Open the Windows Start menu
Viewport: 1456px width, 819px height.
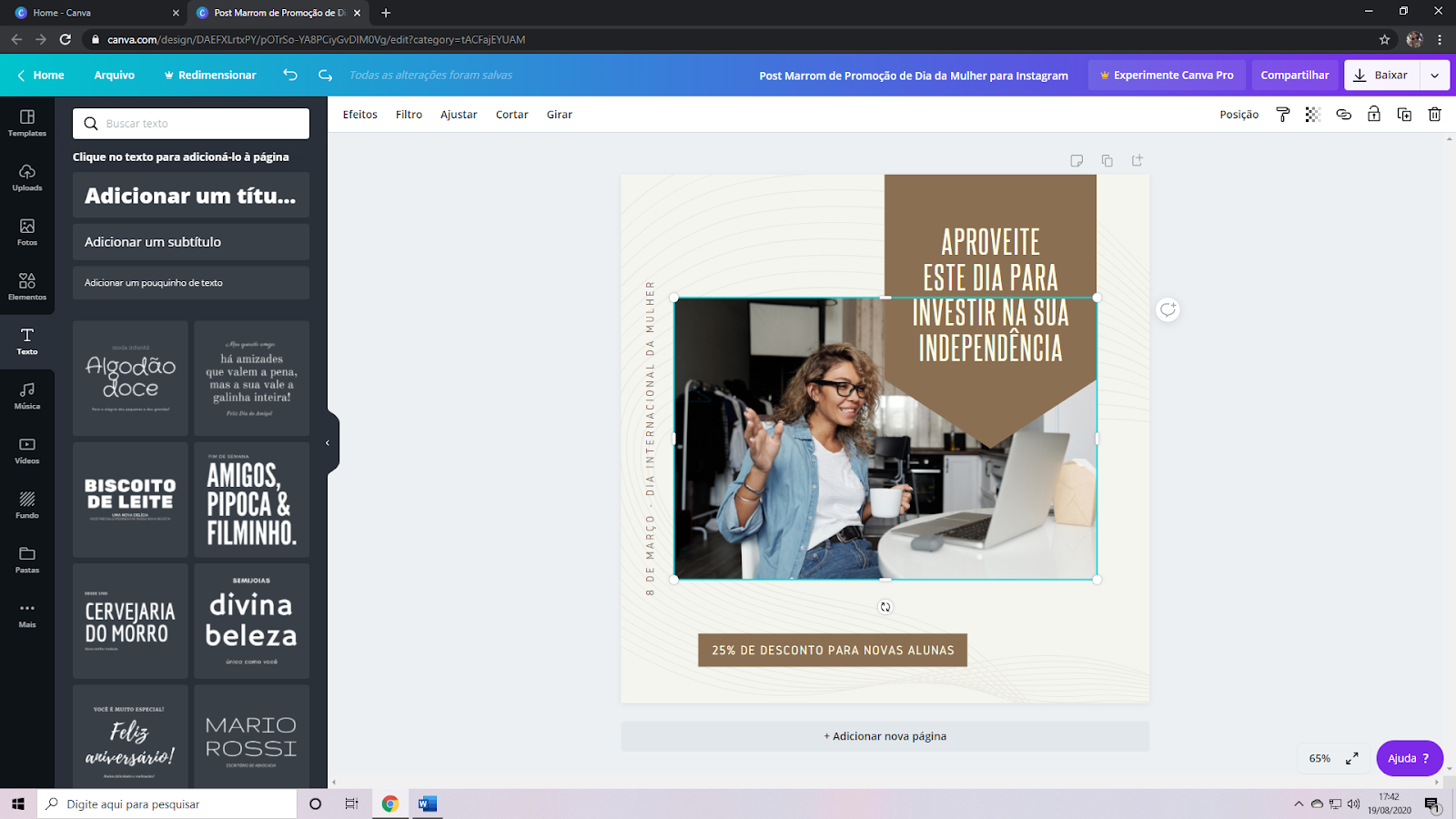coord(18,804)
